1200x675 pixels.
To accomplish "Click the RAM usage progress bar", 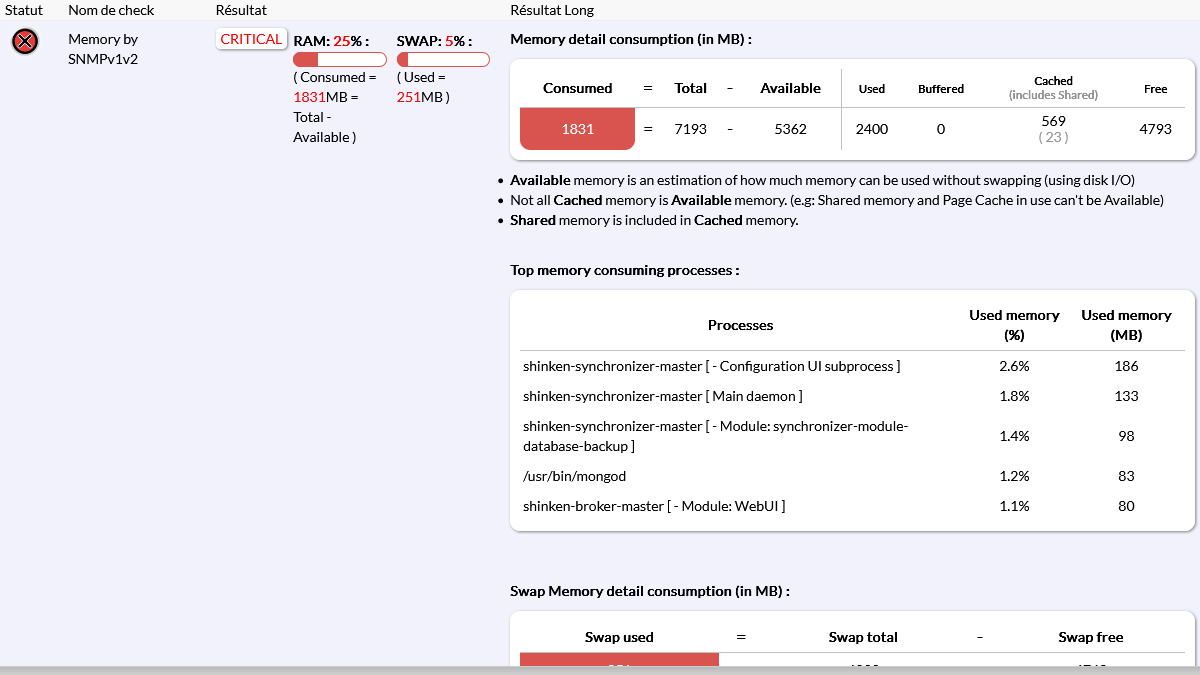I will tap(339, 60).
